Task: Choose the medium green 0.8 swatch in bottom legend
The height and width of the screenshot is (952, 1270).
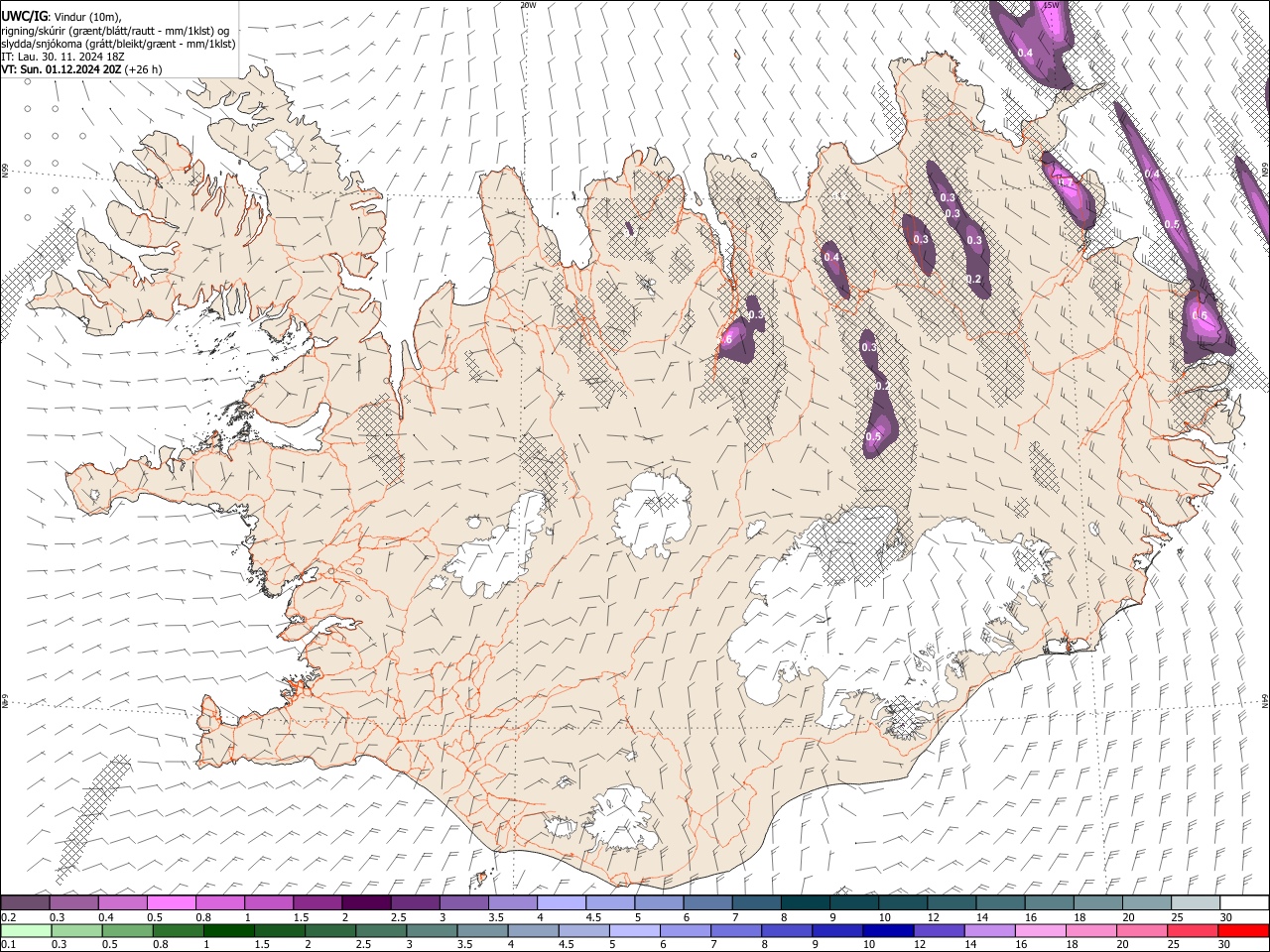Action: 177,930
